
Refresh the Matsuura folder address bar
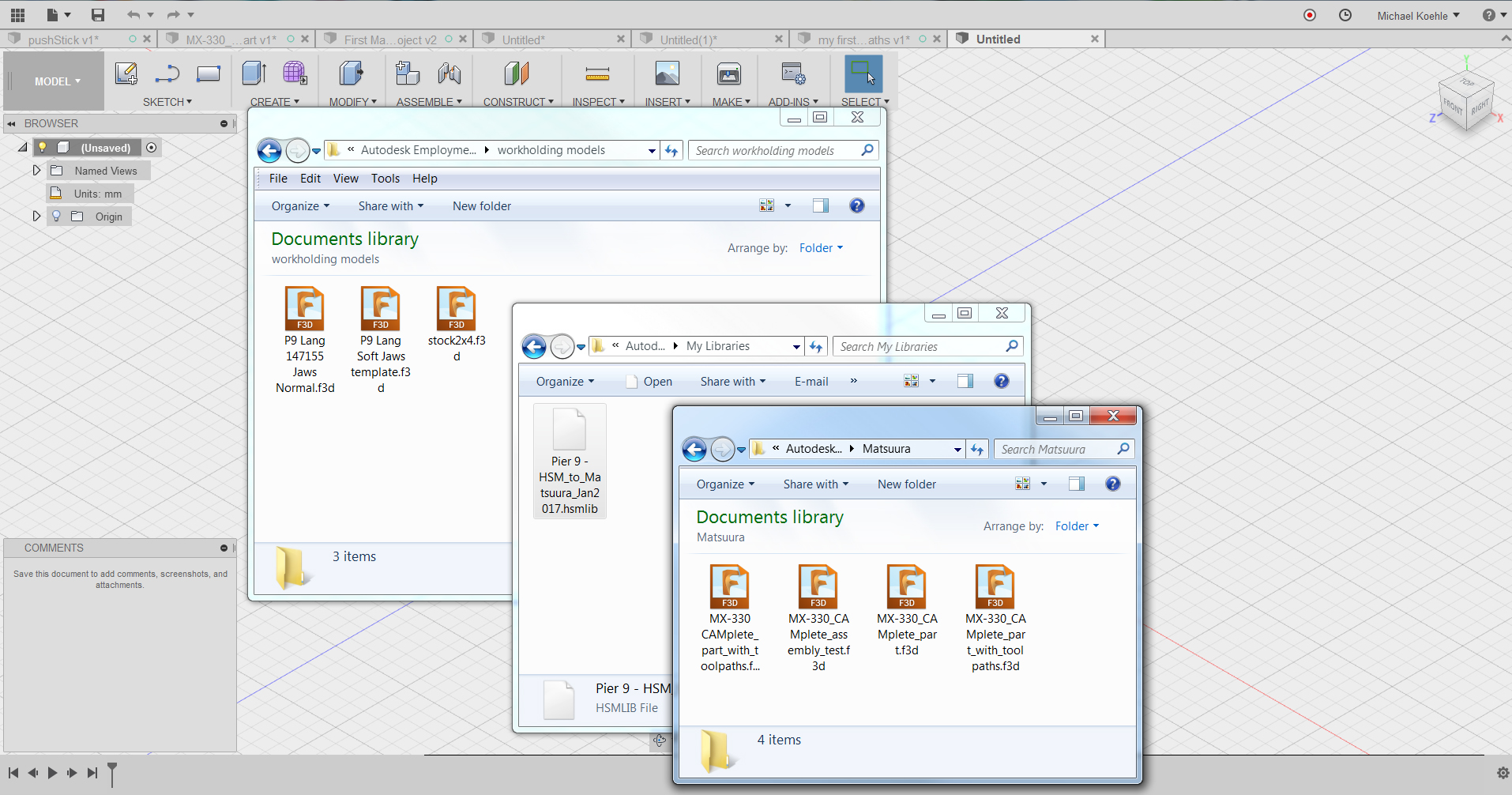977,449
